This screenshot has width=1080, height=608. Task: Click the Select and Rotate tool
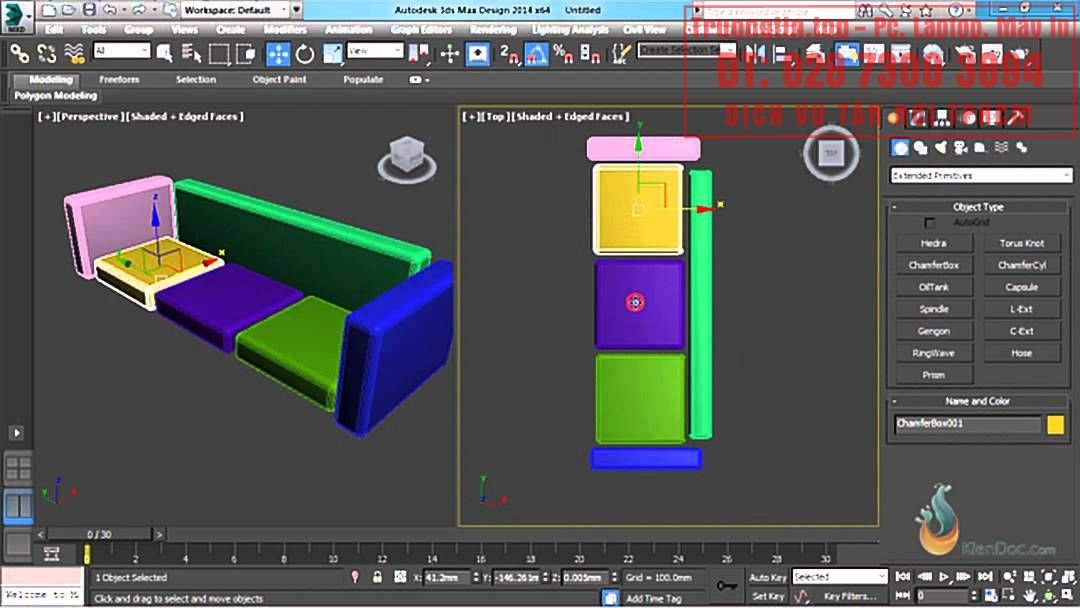(305, 54)
